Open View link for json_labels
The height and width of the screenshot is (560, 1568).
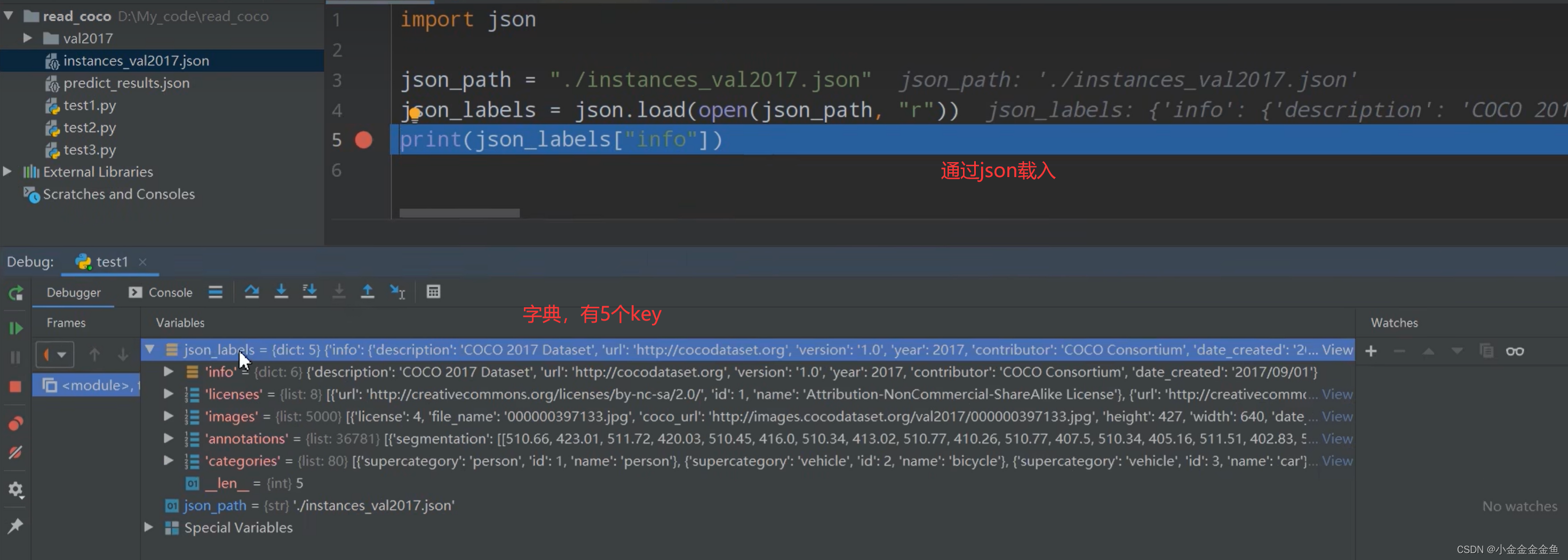(x=1338, y=349)
